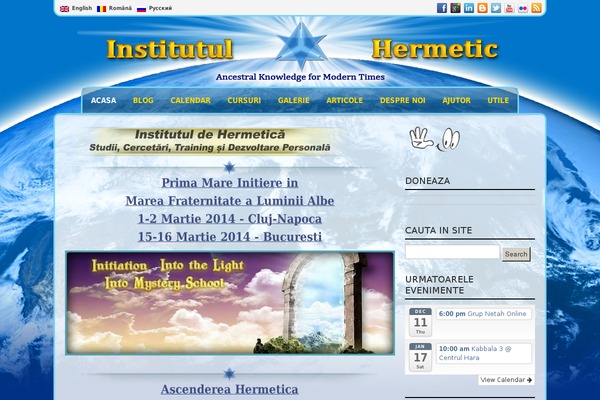This screenshot has width=600, height=400.
Task: Click the Hermetic heading text
Action: pyautogui.click(x=435, y=49)
